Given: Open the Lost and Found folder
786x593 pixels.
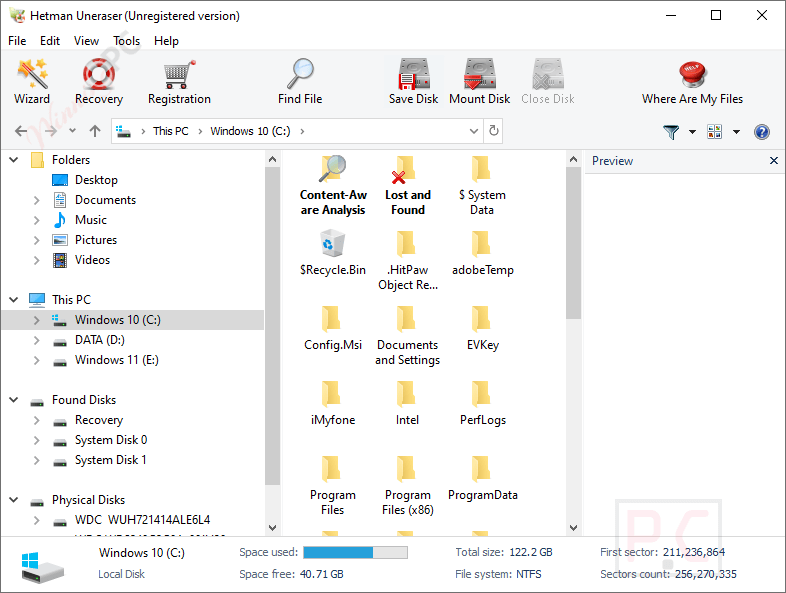Looking at the screenshot, I should click(x=408, y=186).
